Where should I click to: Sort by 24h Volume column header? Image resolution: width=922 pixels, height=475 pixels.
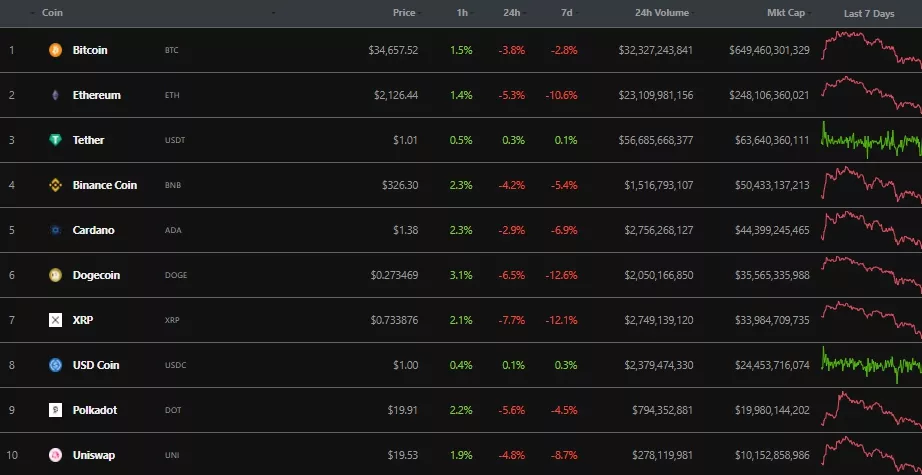coord(661,13)
